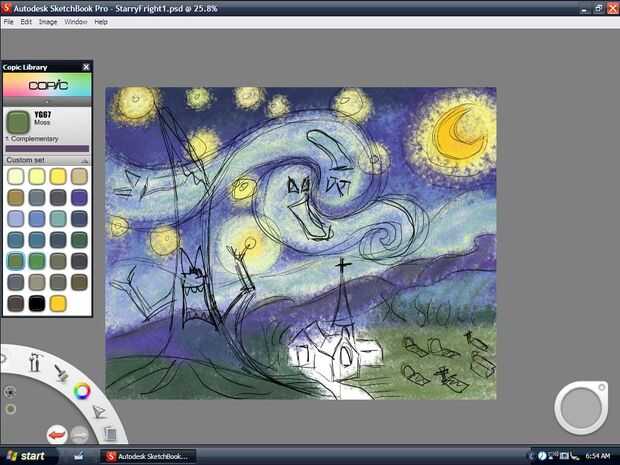Screen dimensions: 620x465
Task: Click the Show Desktop quick launch icon
Action: pyautogui.click(x=78, y=456)
